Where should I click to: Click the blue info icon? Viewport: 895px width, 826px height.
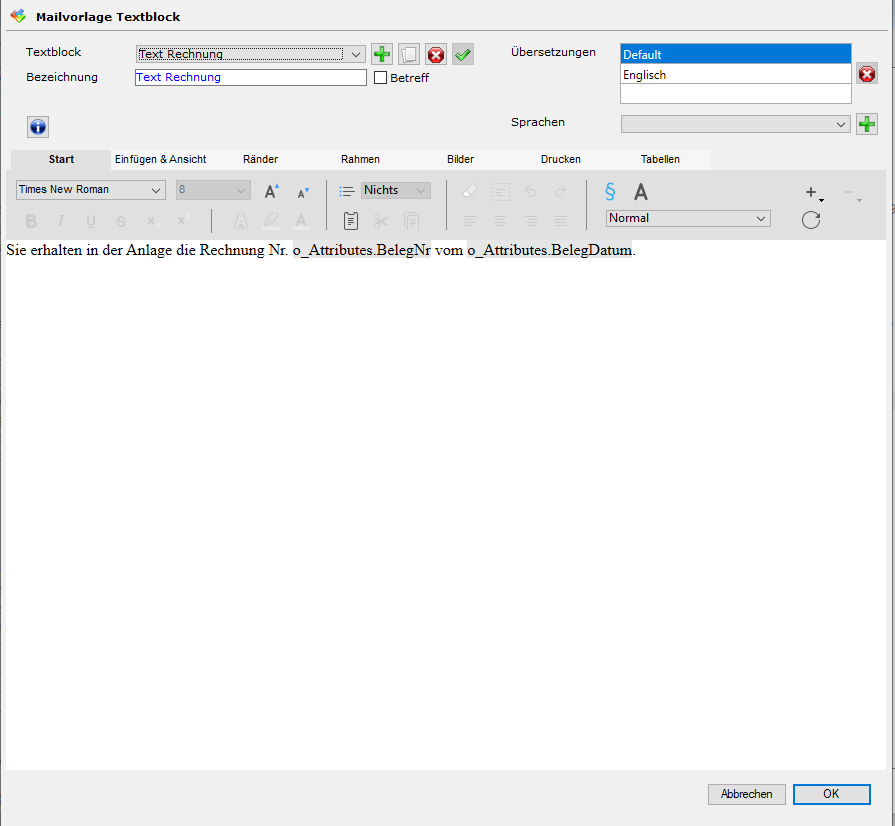(x=38, y=127)
